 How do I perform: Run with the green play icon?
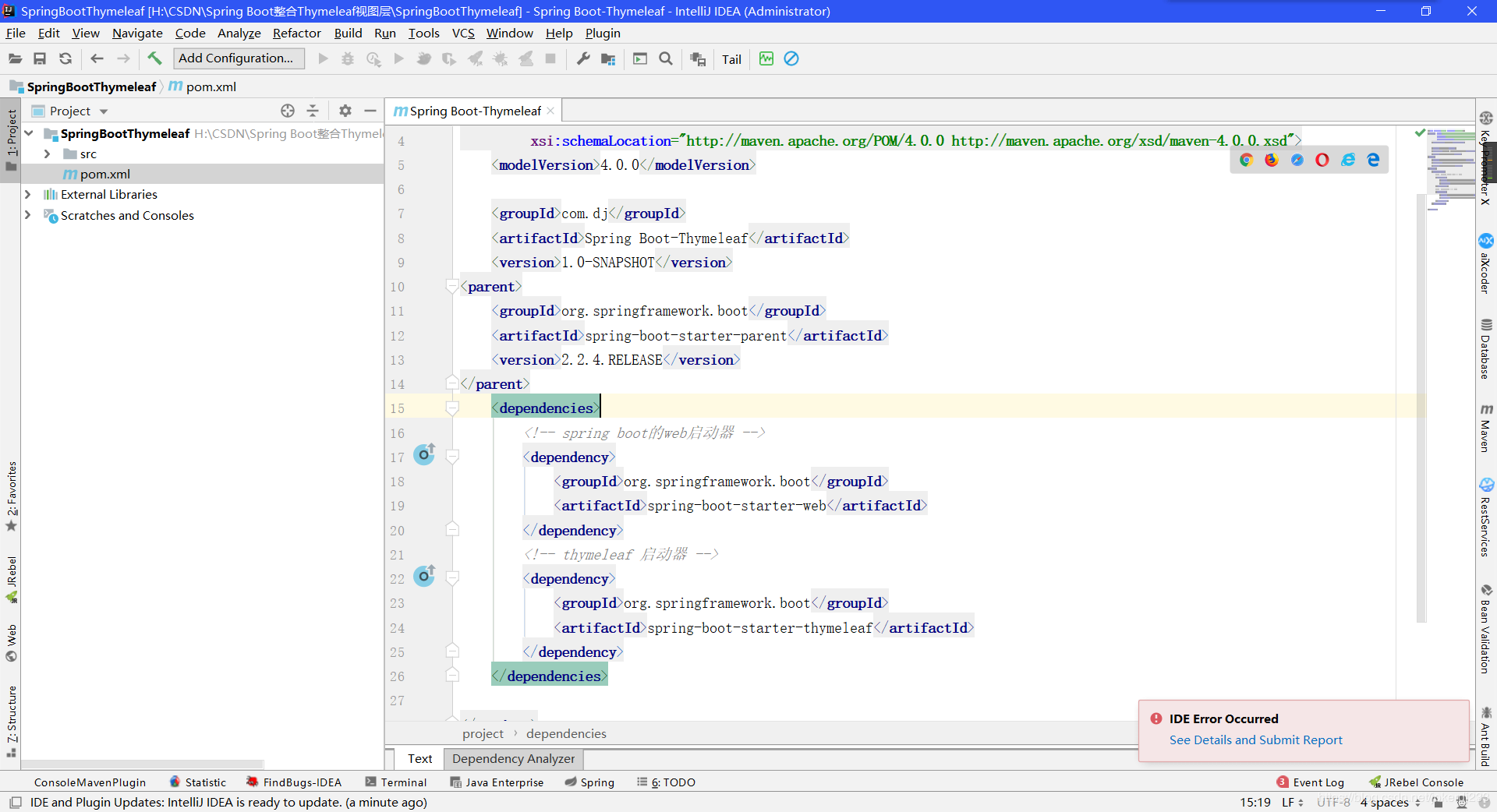(323, 58)
